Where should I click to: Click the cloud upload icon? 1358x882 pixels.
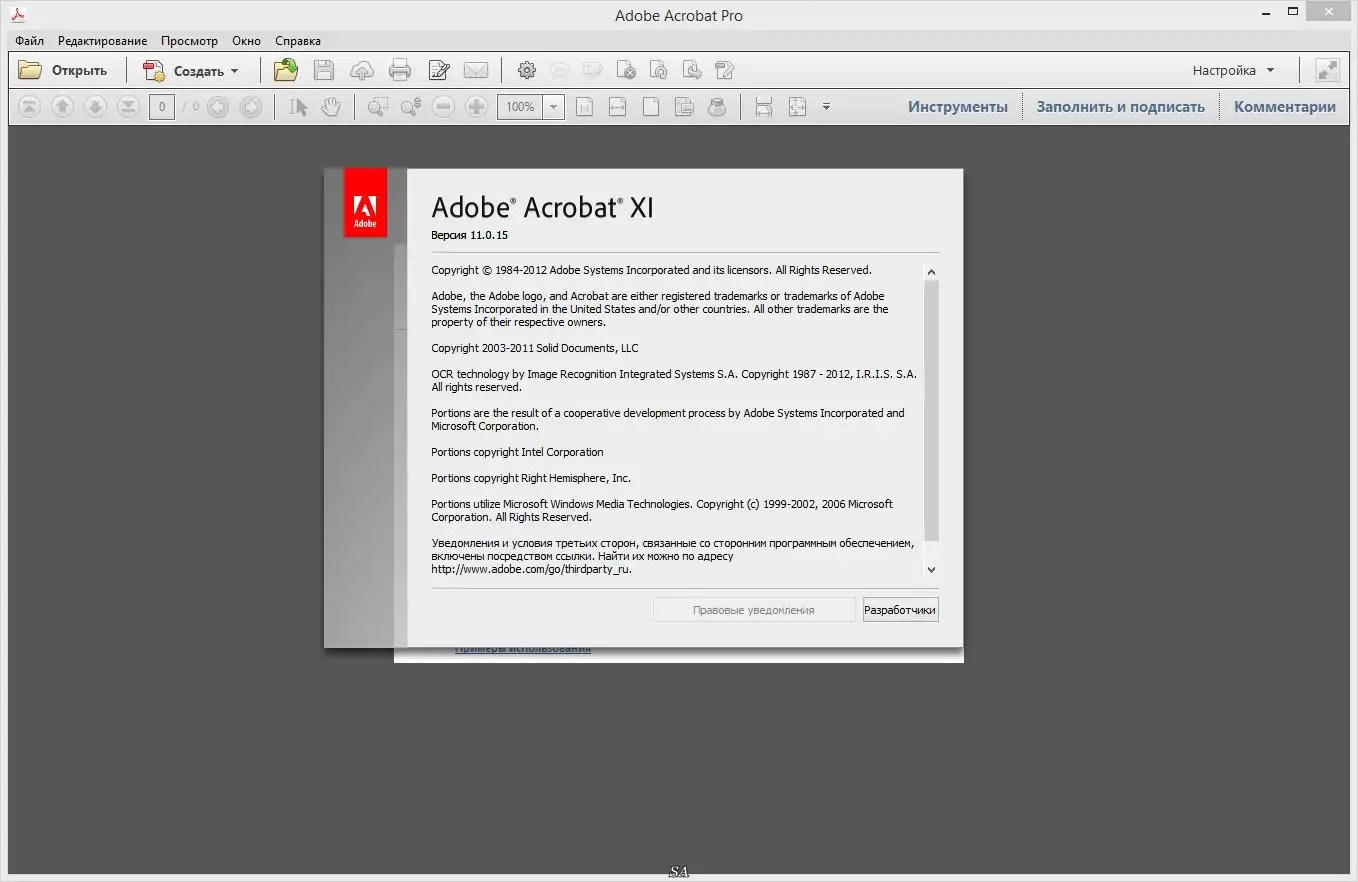coord(361,70)
